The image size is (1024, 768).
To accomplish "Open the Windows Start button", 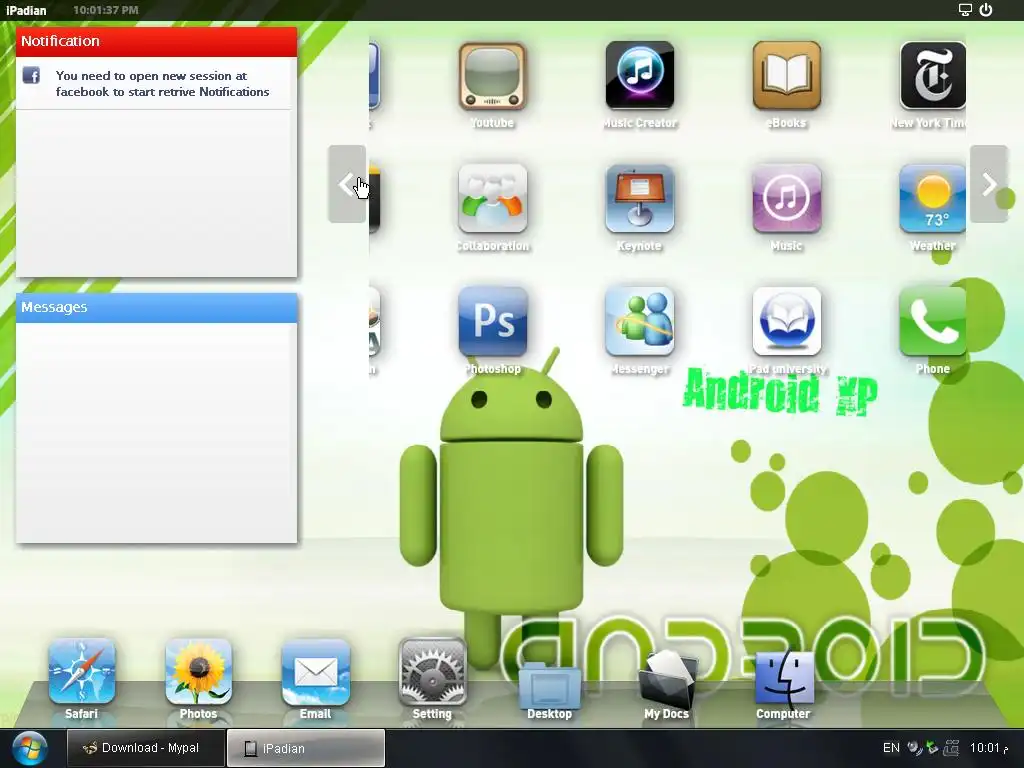I will pyautogui.click(x=29, y=748).
